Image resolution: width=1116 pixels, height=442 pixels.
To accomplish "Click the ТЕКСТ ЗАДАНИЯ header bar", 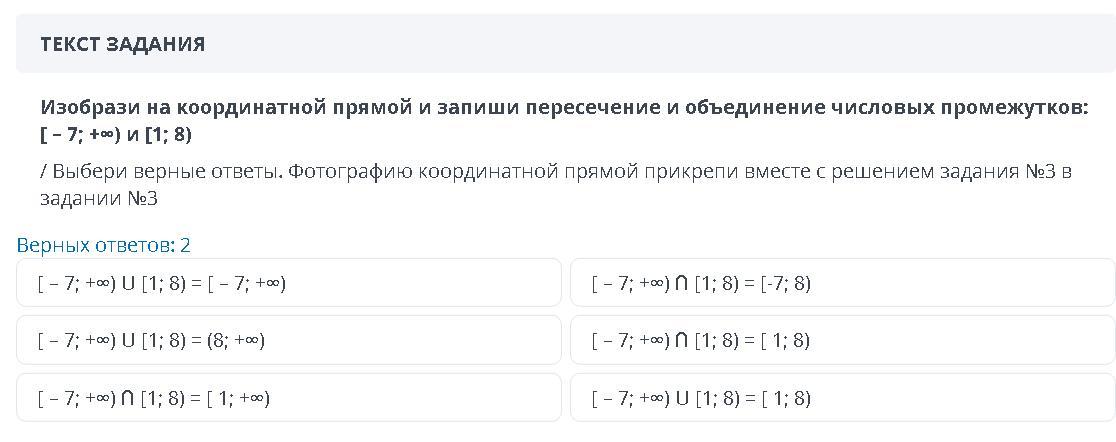I will [566, 44].
